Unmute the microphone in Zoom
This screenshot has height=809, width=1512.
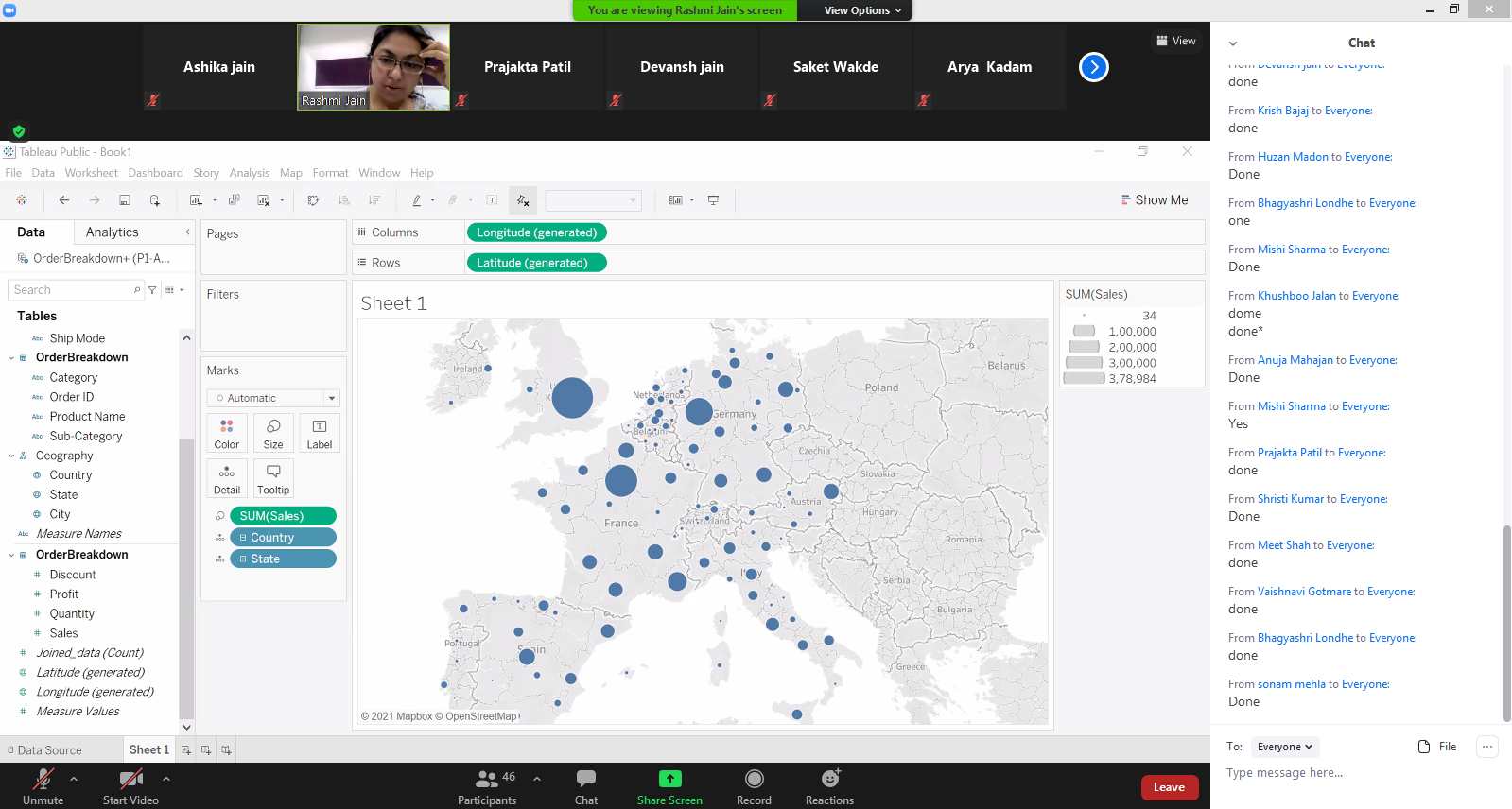pos(43,786)
